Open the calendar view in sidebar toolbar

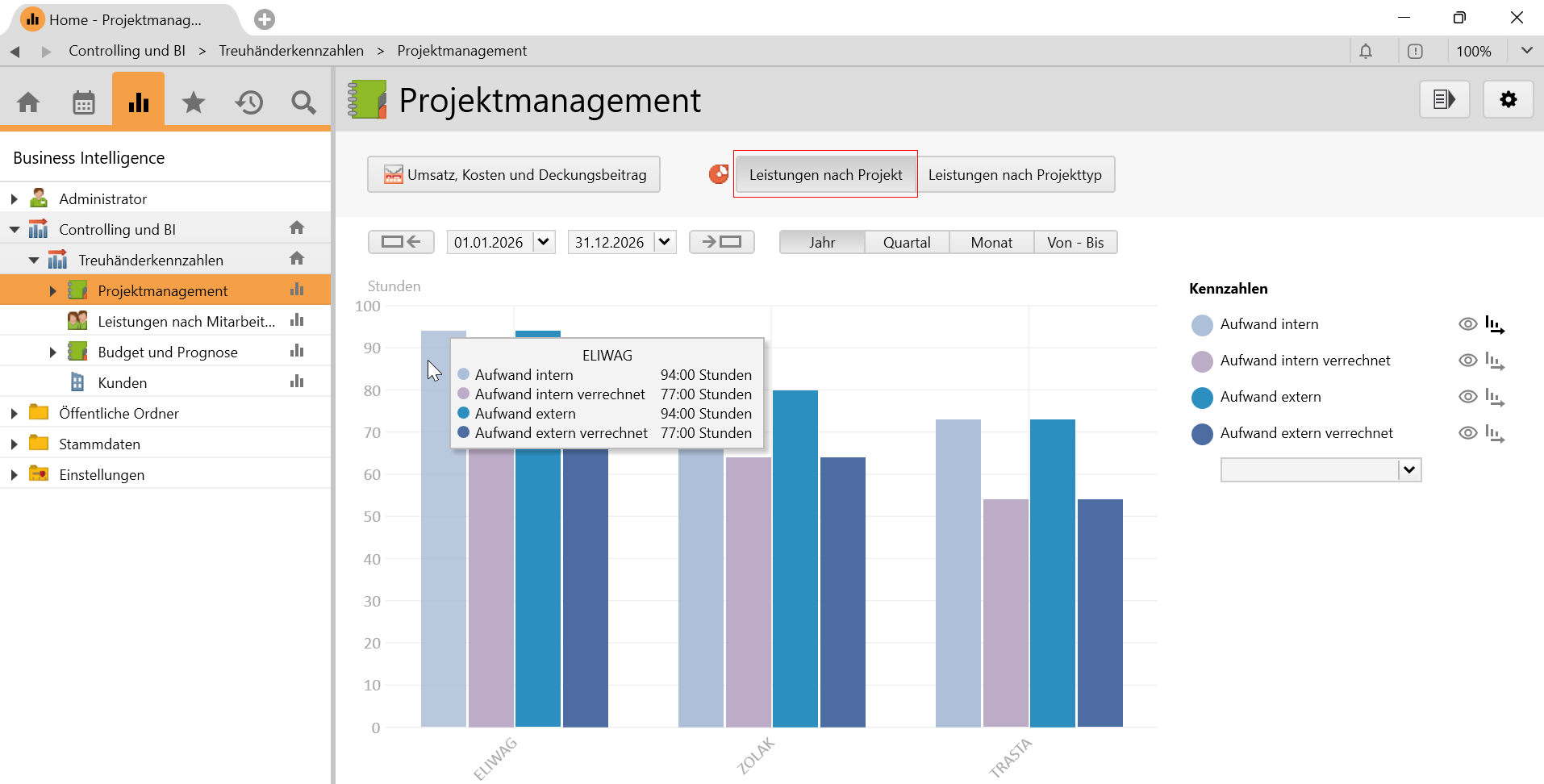tap(84, 102)
